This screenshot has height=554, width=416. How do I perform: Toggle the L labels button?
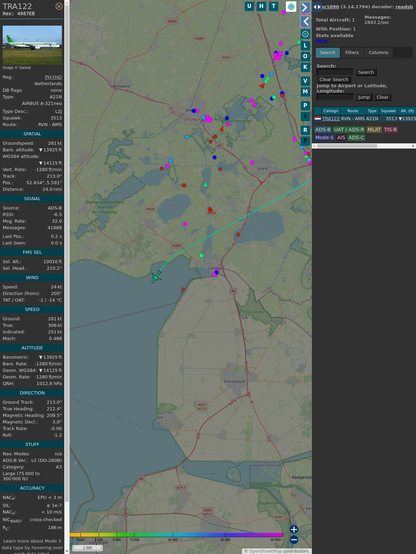click(x=305, y=46)
